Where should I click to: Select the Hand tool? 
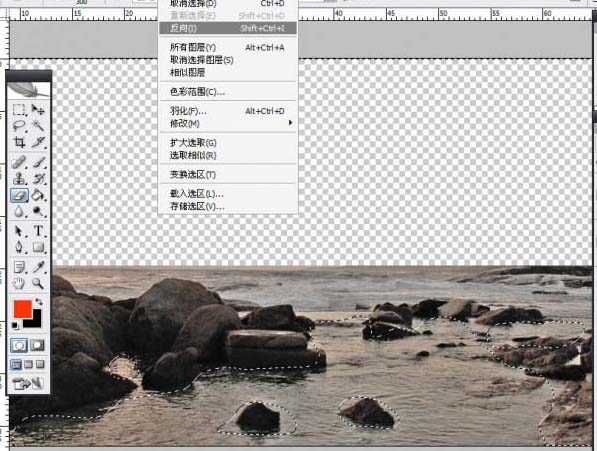click(19, 283)
